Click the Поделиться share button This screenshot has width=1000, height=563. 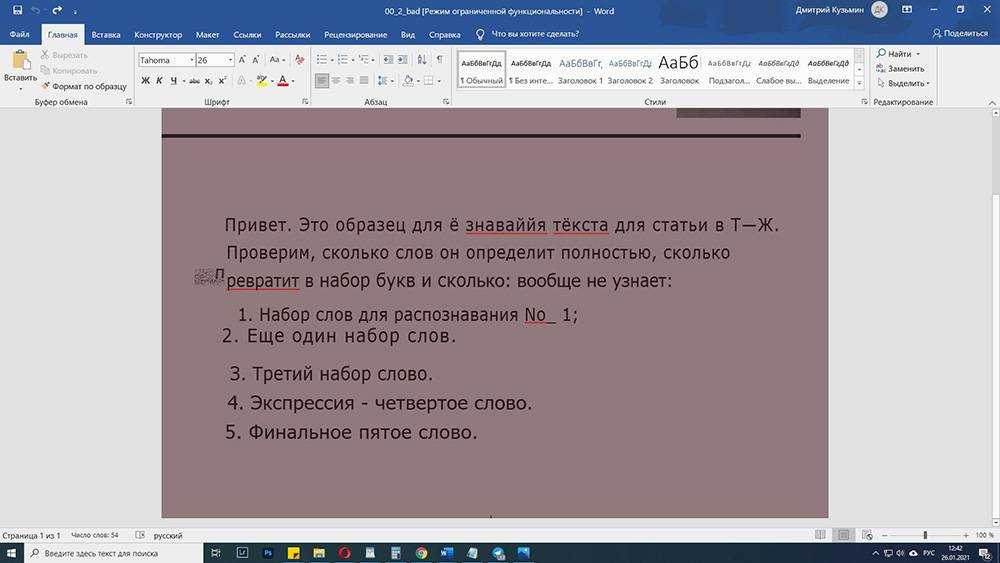point(958,34)
